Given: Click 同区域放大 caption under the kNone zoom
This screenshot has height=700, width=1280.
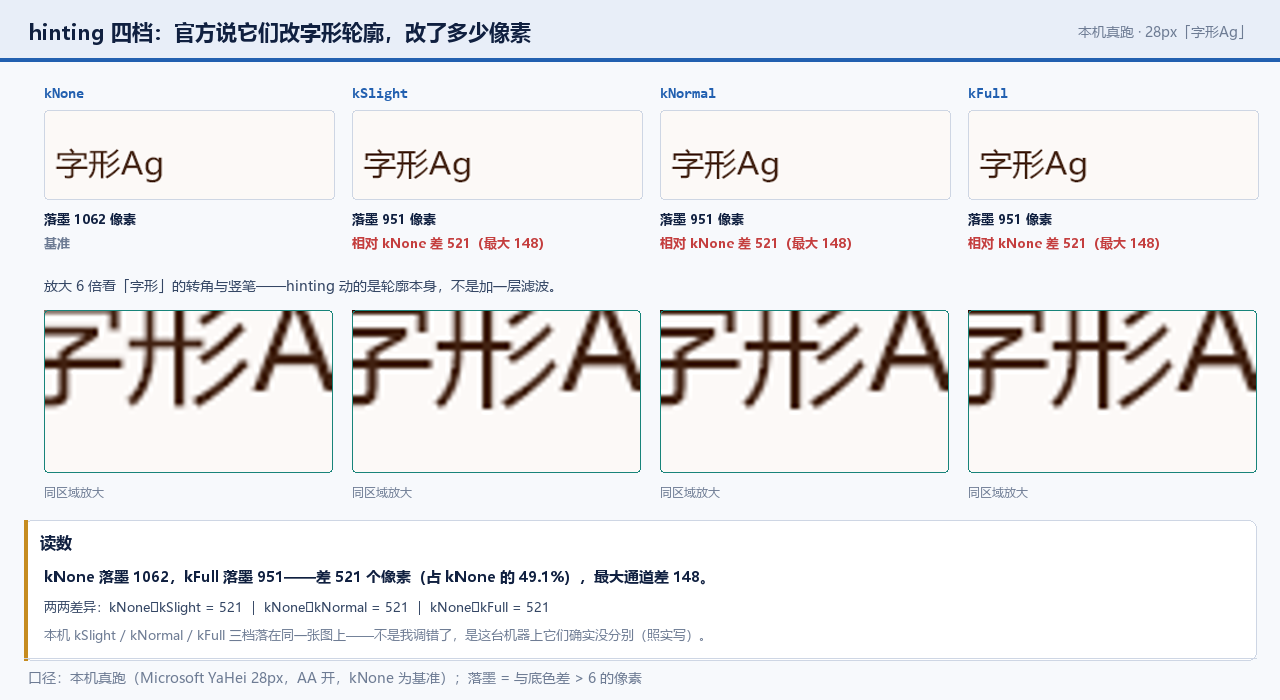Looking at the screenshot, I should click(74, 493).
